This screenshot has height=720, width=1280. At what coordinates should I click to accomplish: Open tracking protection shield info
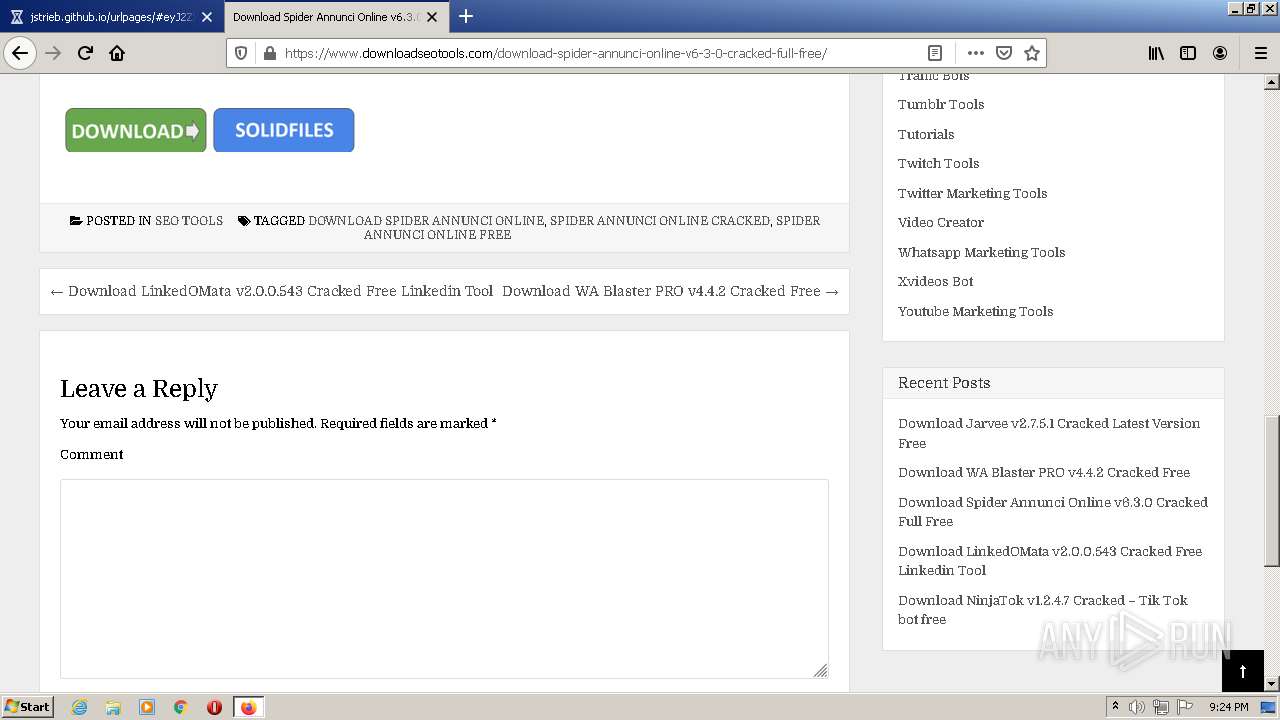[241, 53]
